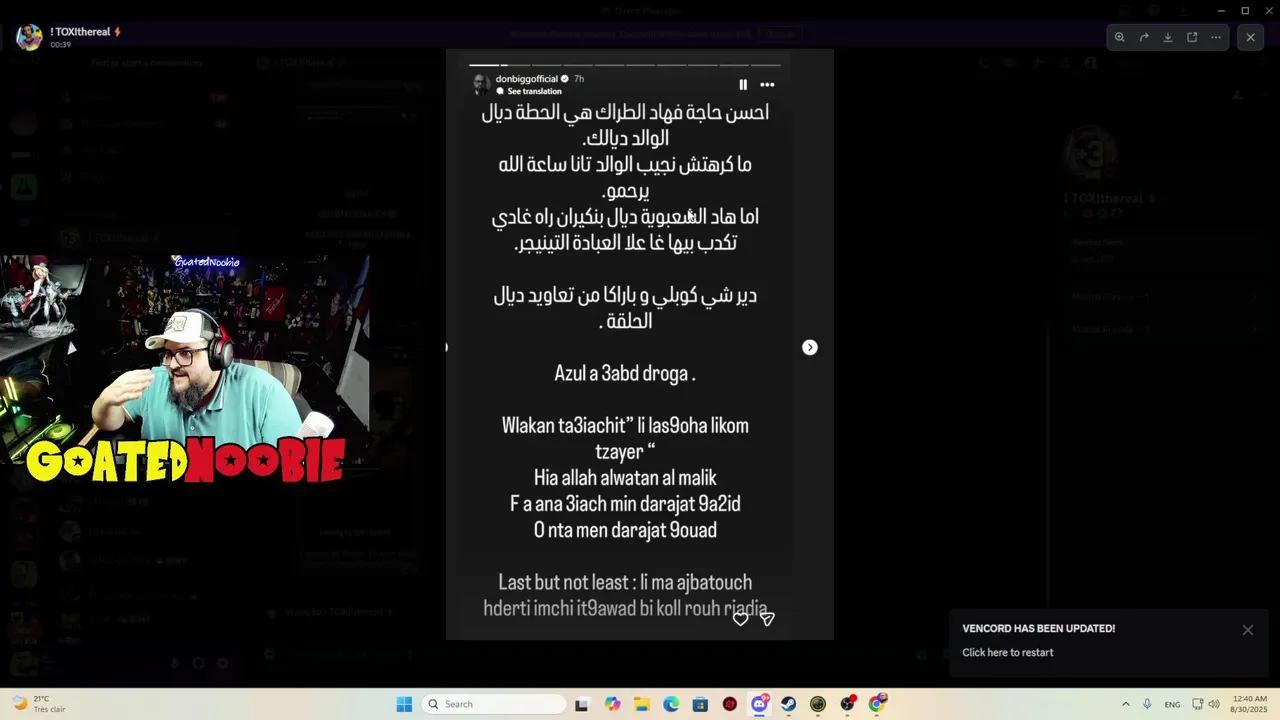Open image in browser via external link icon
Viewport: 1280px width, 720px height.
(x=1192, y=37)
